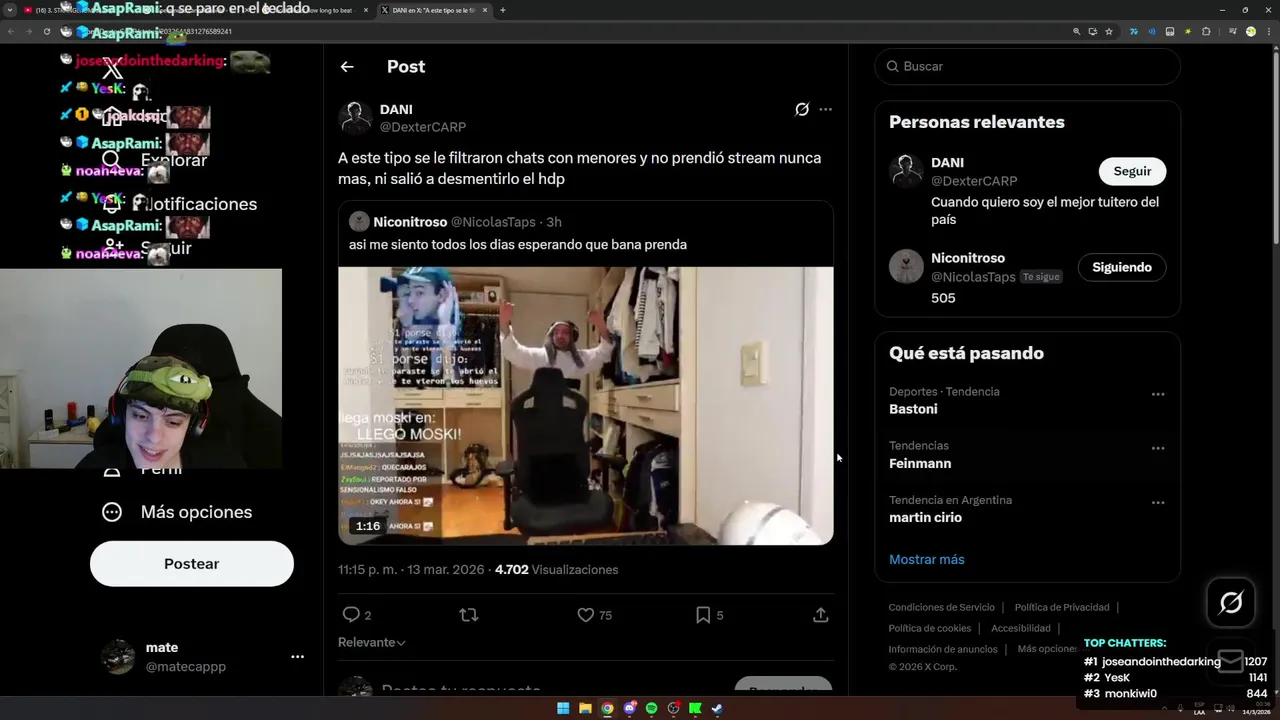Open Spotify from the taskbar
The height and width of the screenshot is (720, 1280).
pos(651,708)
